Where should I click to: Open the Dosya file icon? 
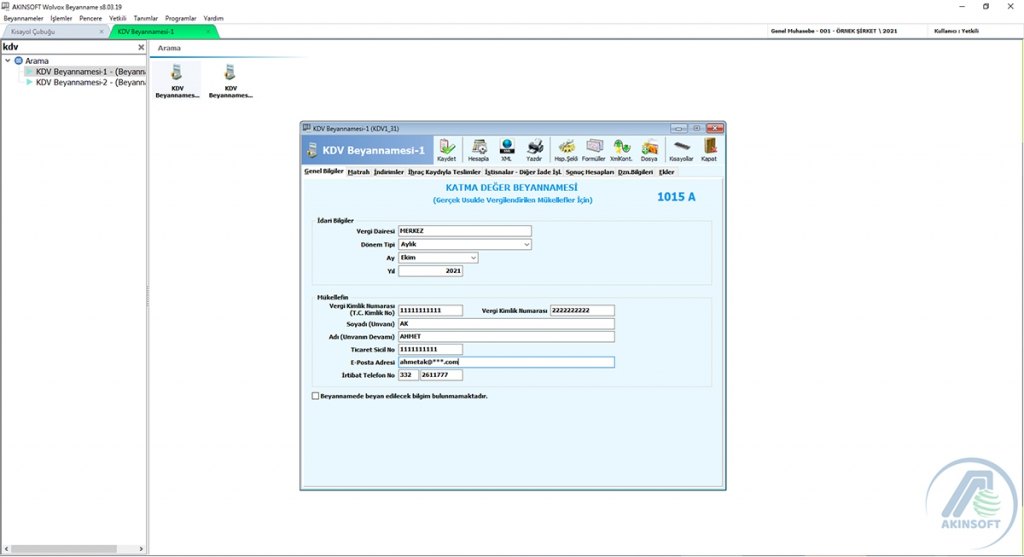649,150
